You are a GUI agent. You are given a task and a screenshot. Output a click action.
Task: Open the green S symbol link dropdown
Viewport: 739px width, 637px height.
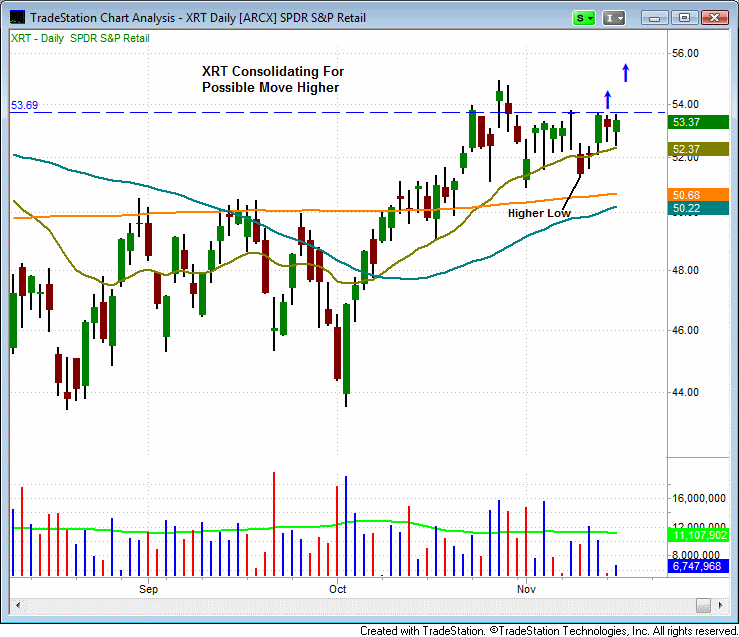(583, 18)
